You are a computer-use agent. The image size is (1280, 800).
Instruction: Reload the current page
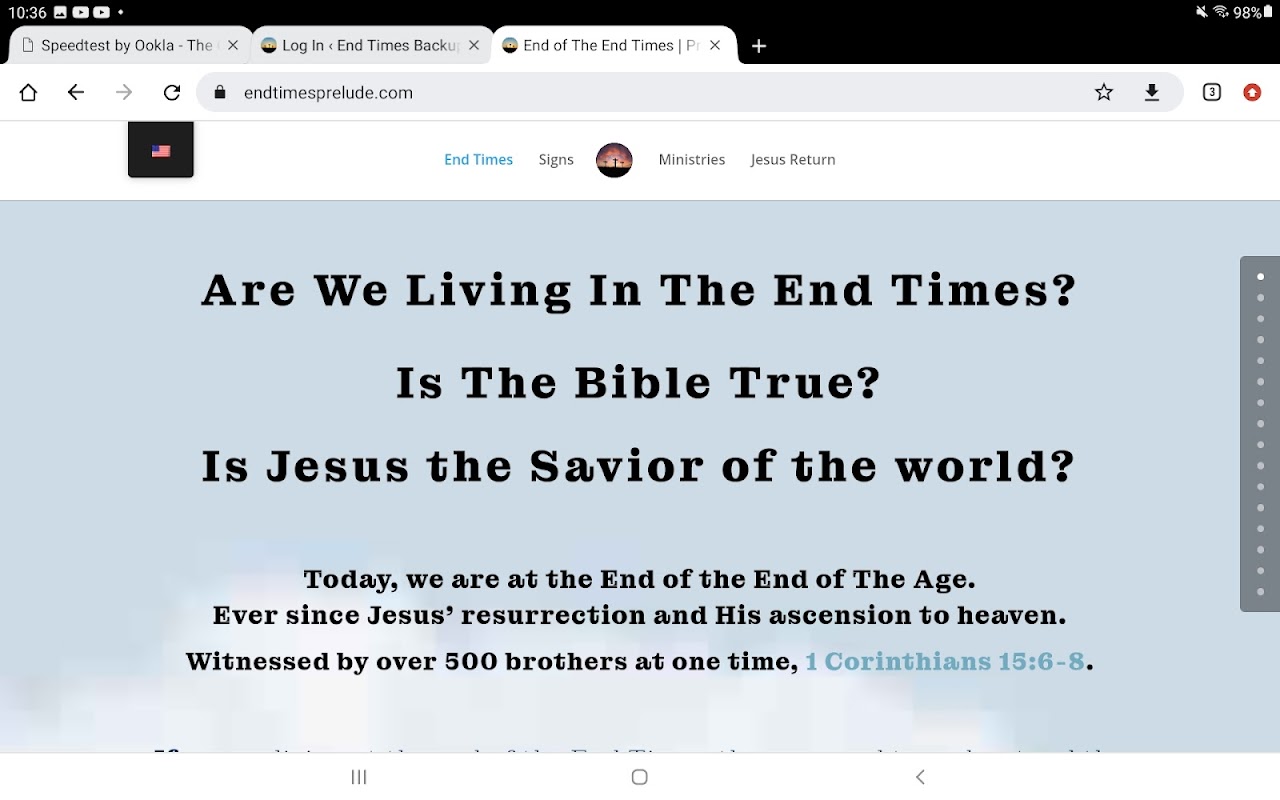(172, 93)
